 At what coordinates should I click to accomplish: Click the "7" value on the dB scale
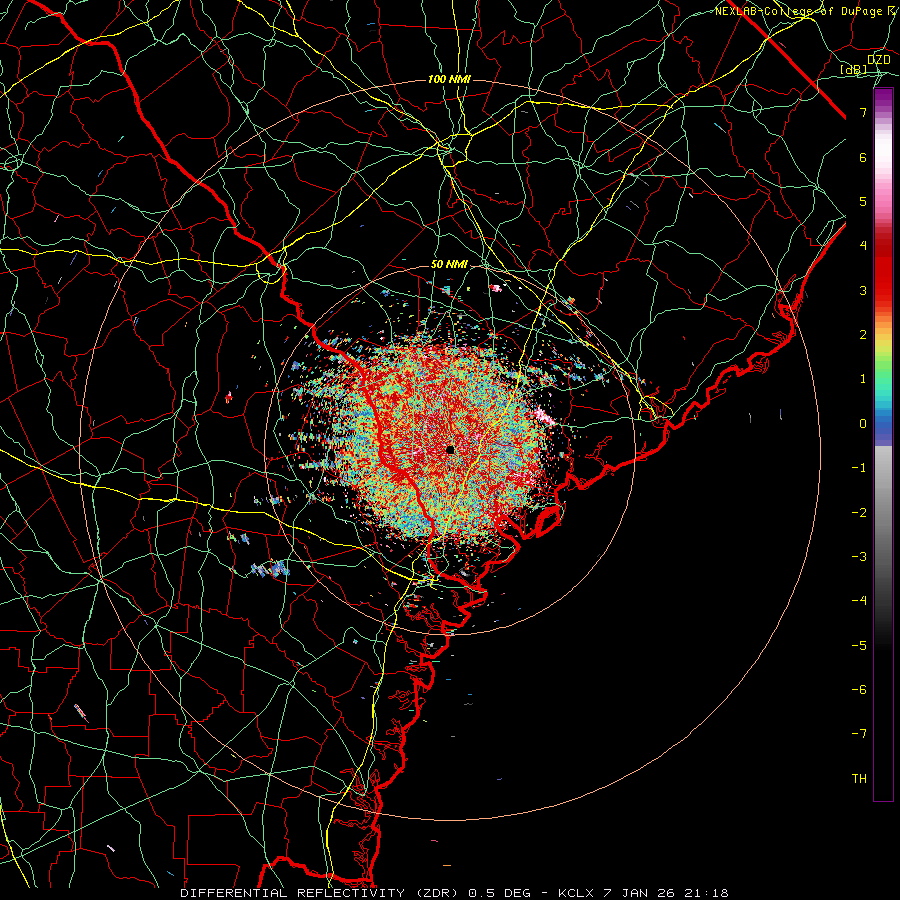863,112
